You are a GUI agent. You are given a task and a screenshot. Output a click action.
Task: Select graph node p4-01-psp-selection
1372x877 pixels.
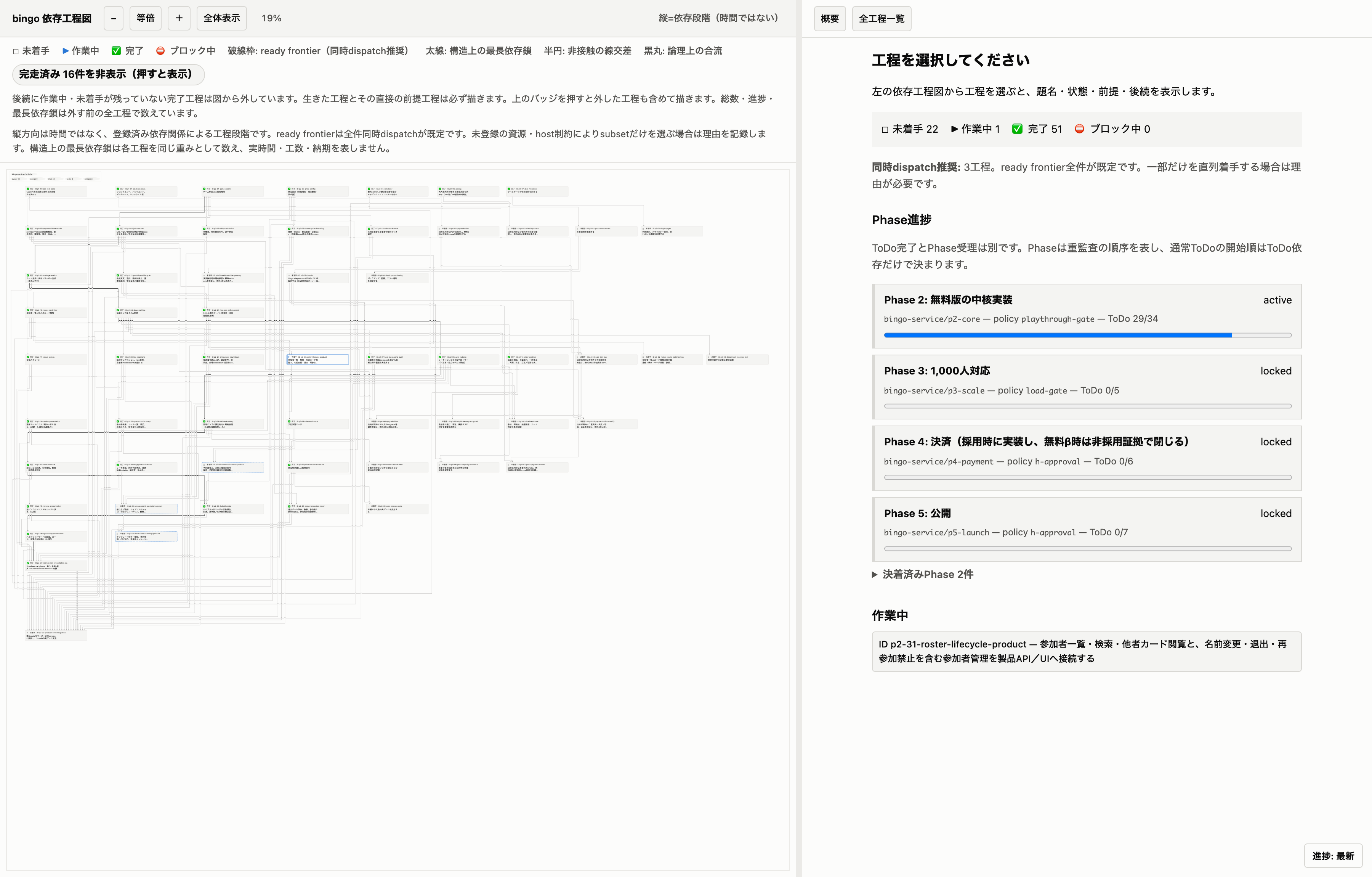468,231
